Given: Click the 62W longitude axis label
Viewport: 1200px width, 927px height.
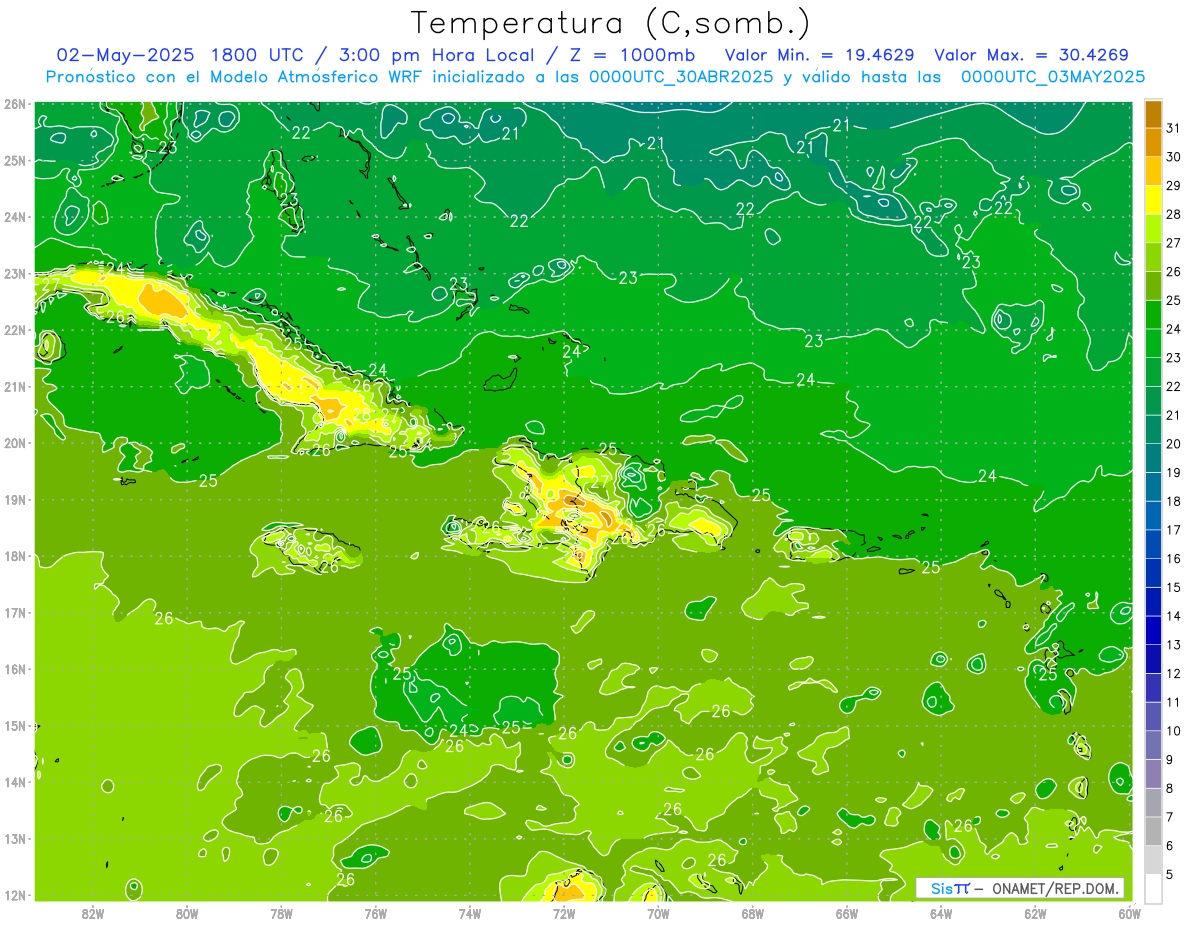Looking at the screenshot, I should pos(1035,913).
